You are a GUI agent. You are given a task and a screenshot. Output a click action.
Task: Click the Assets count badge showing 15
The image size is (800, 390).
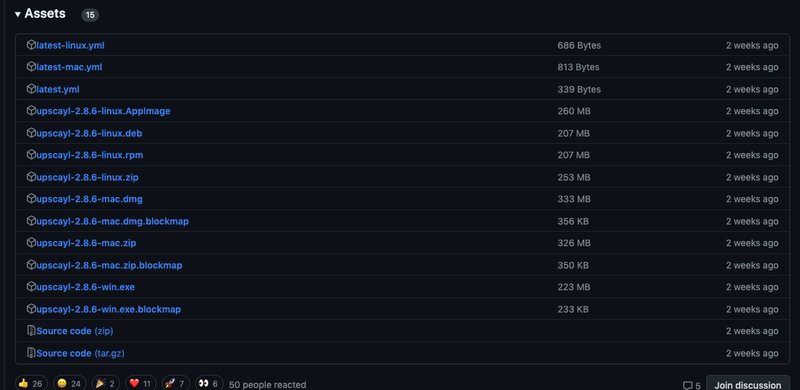(x=90, y=15)
